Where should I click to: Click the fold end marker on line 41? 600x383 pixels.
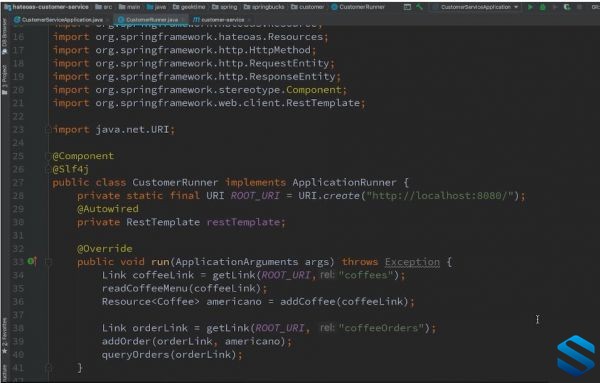point(48,368)
